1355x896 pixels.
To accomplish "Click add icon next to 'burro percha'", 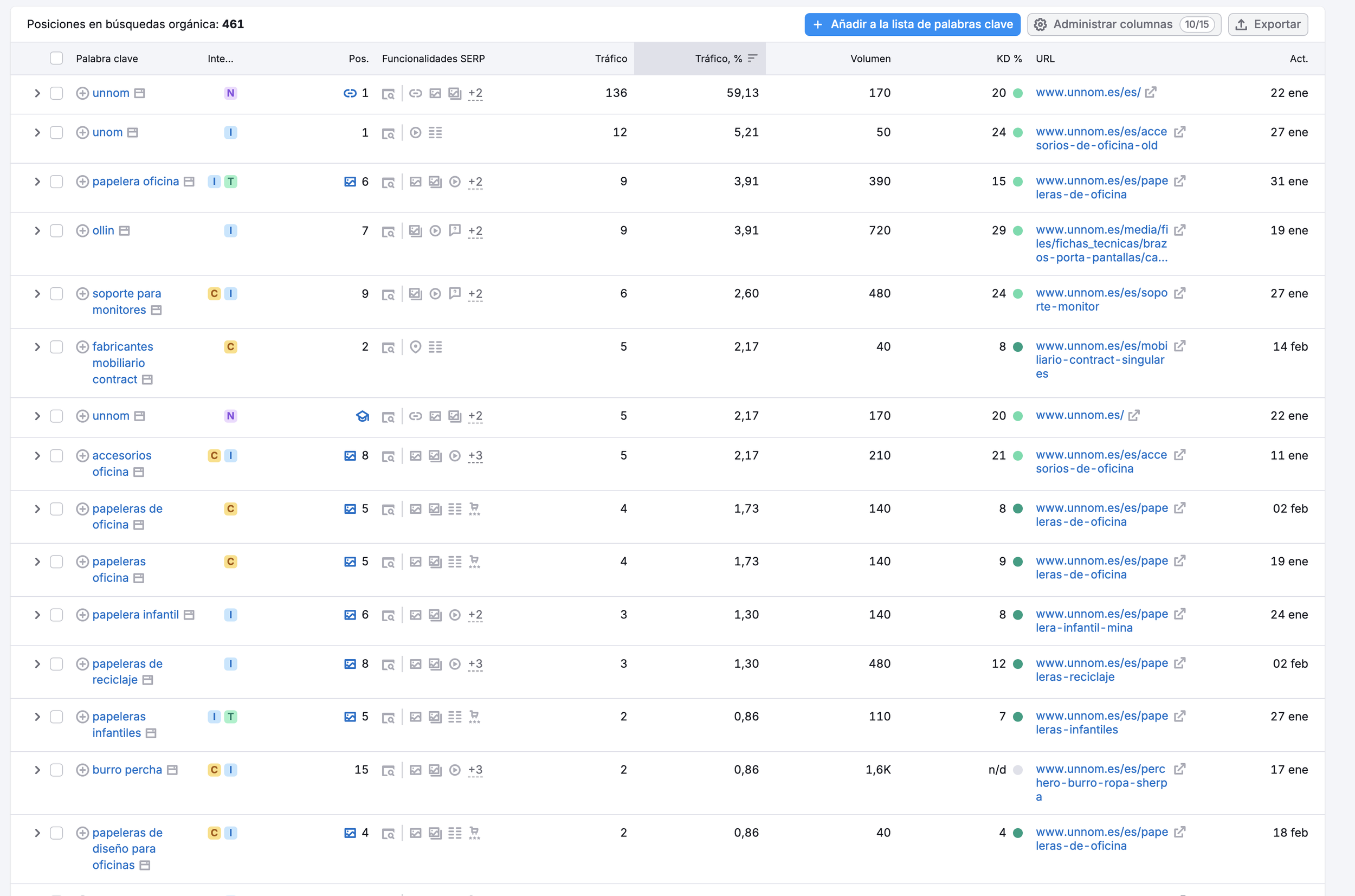I will [x=82, y=770].
